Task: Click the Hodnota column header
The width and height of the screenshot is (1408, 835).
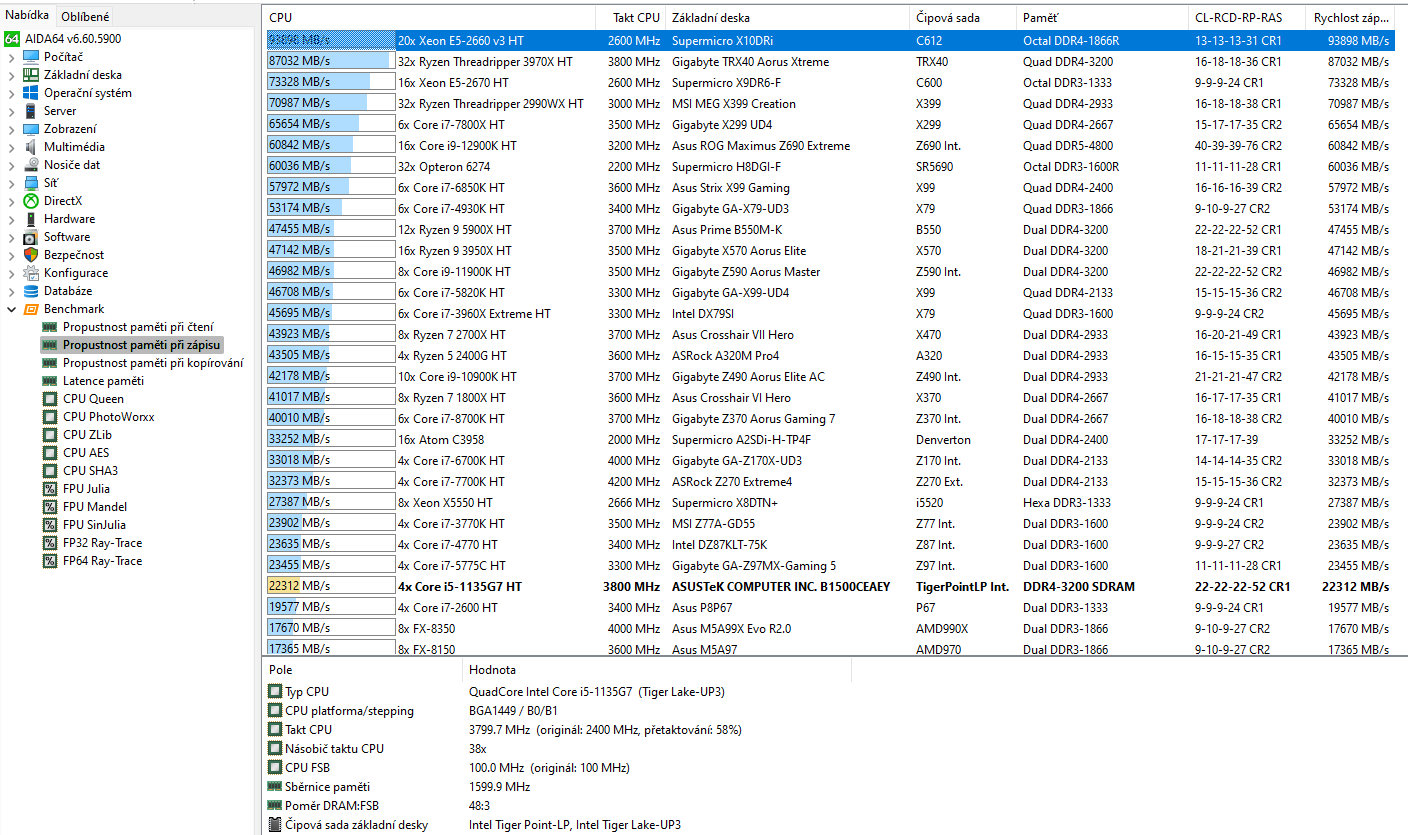Action: pos(657,669)
